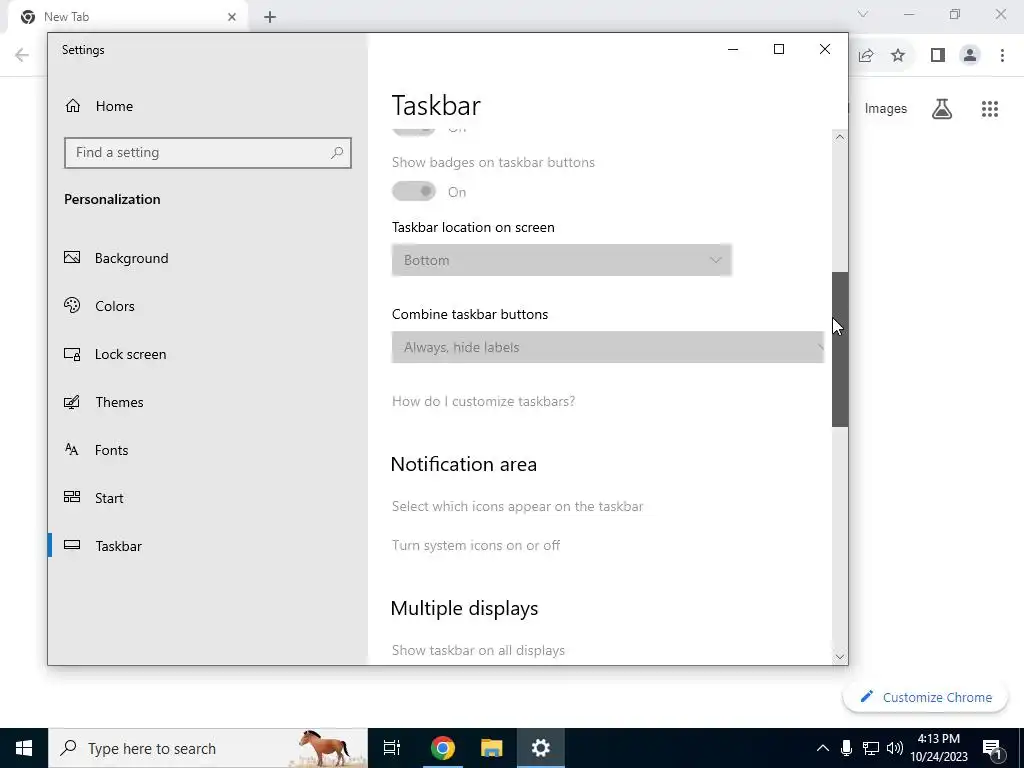Open Task View from taskbar
The image size is (1024, 768).
coord(392,748)
